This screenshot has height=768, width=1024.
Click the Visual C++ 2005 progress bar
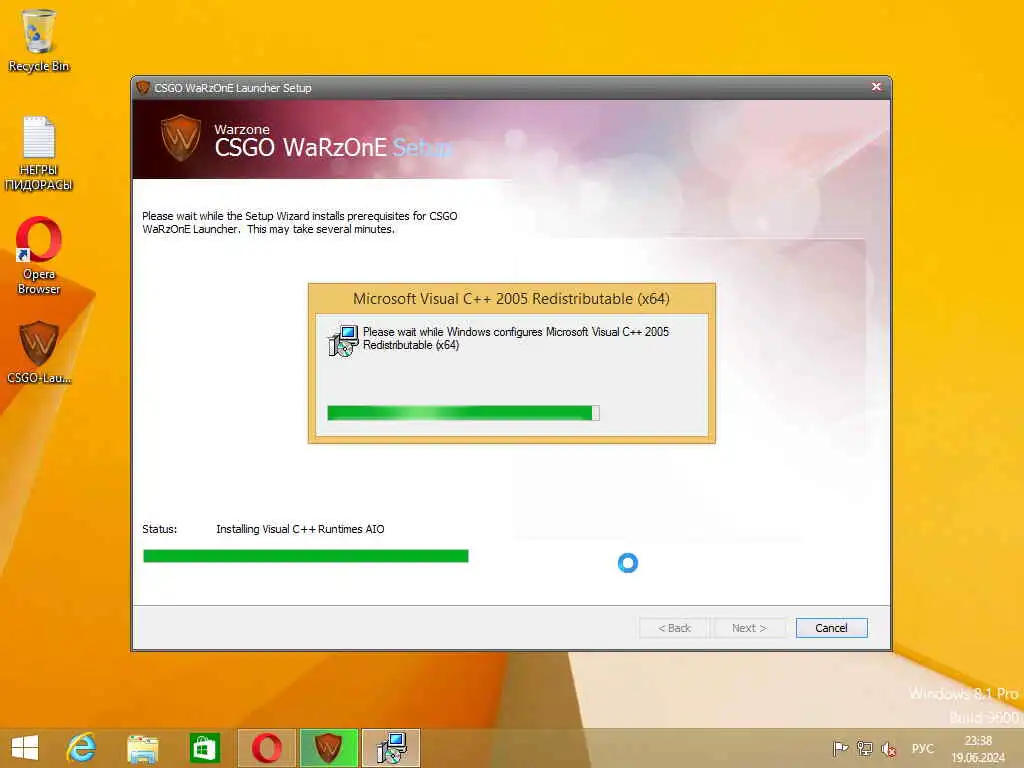click(463, 413)
